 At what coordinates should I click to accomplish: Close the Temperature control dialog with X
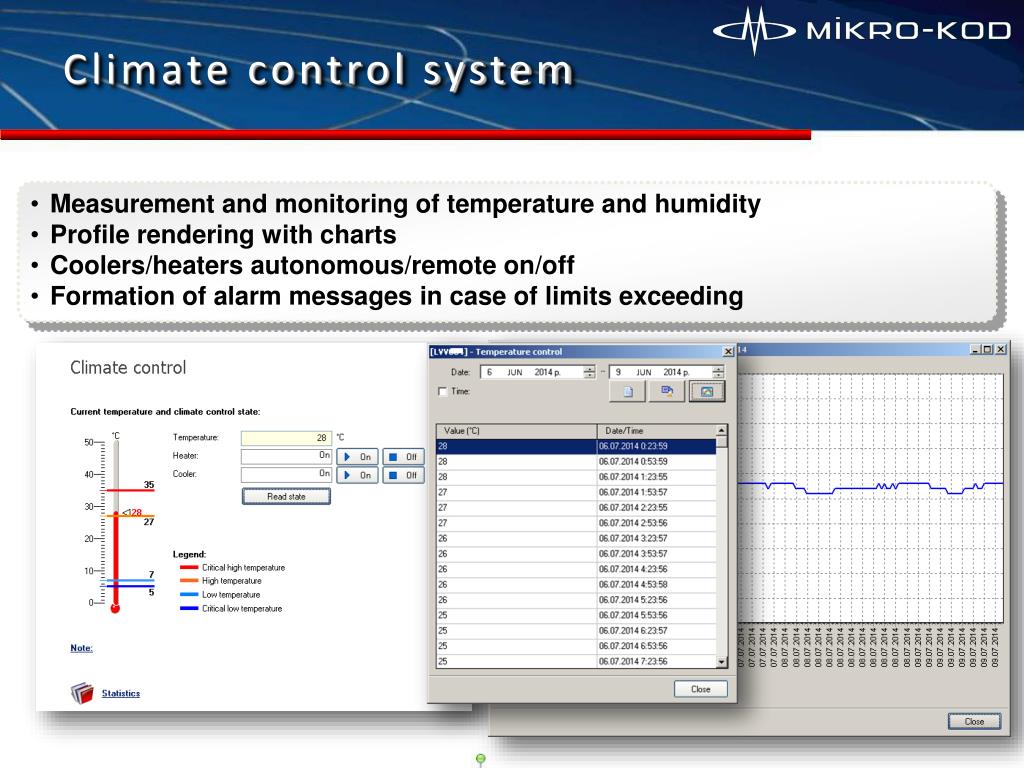click(x=728, y=351)
